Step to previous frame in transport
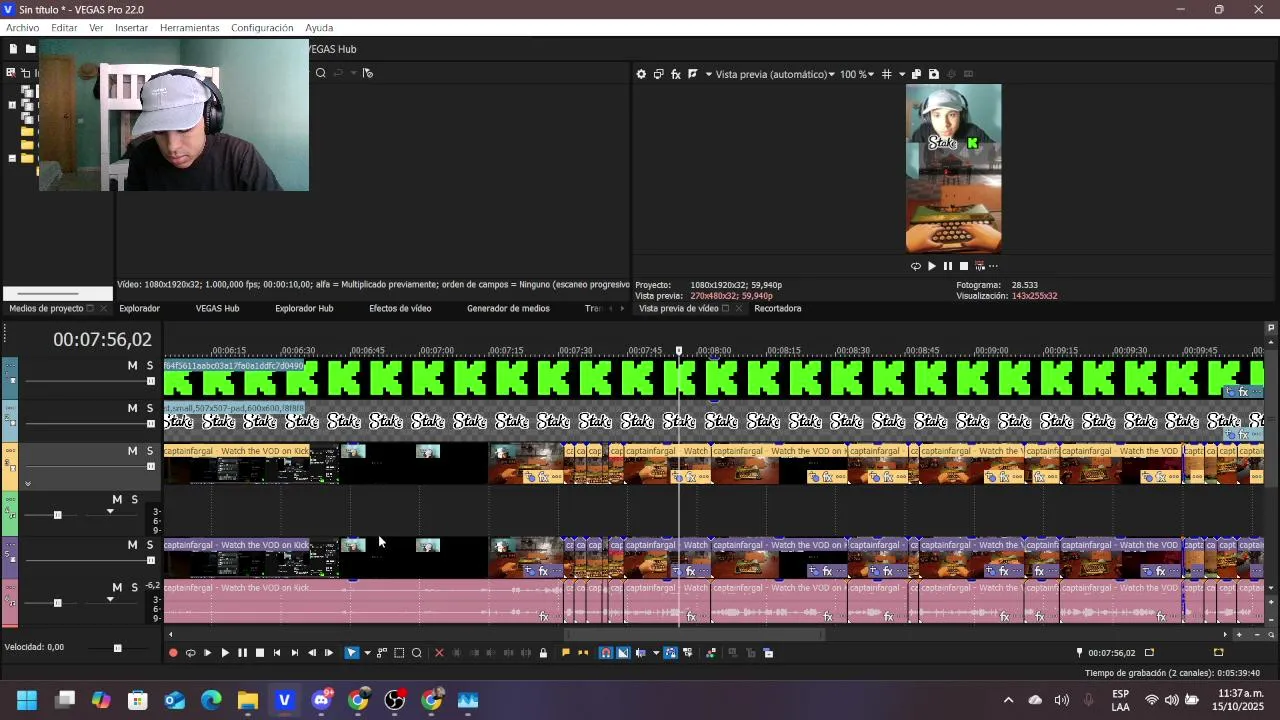The height and width of the screenshot is (720, 1280). [x=312, y=653]
